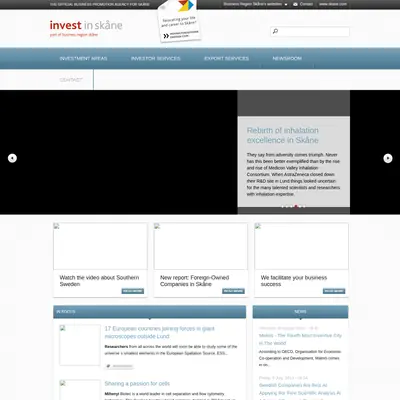Click Read More on business success card
The height and width of the screenshot is (400, 400).
pyautogui.click(x=334, y=291)
